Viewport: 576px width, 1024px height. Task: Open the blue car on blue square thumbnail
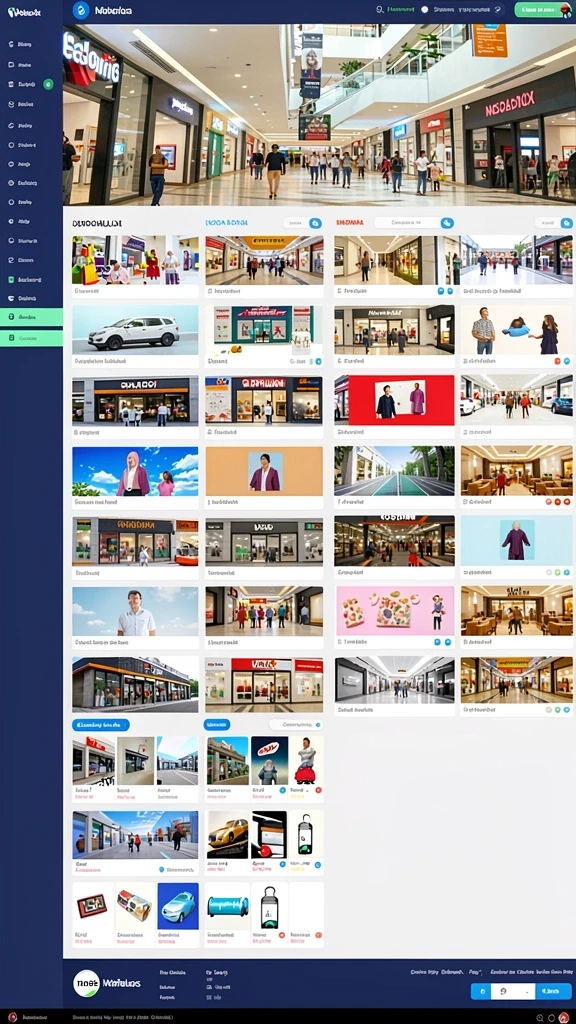pyautogui.click(x=178, y=906)
